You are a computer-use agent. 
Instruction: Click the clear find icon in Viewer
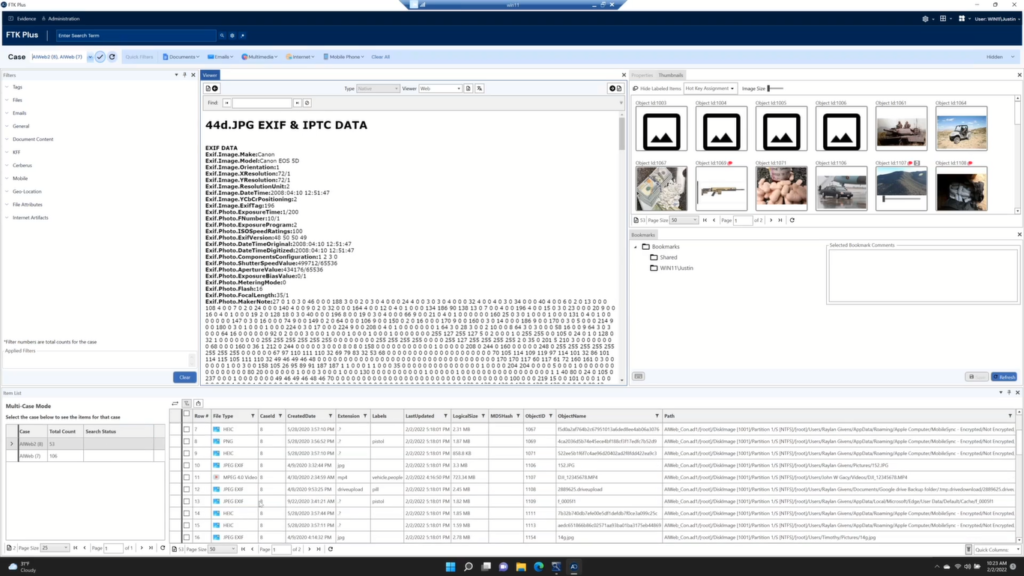coord(307,103)
